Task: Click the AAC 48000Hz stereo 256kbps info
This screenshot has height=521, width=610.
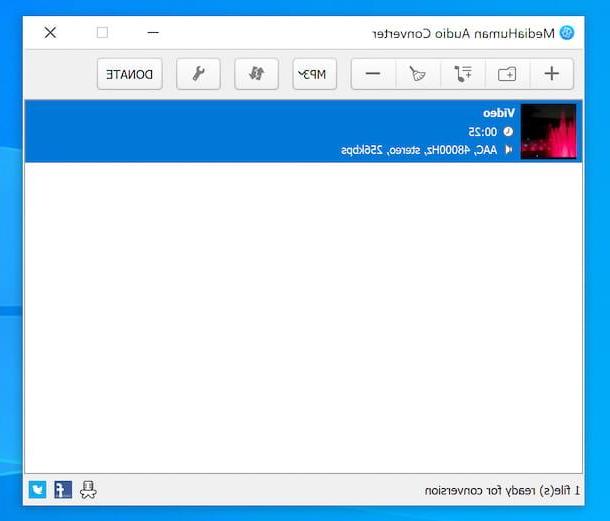Action: click(419, 150)
